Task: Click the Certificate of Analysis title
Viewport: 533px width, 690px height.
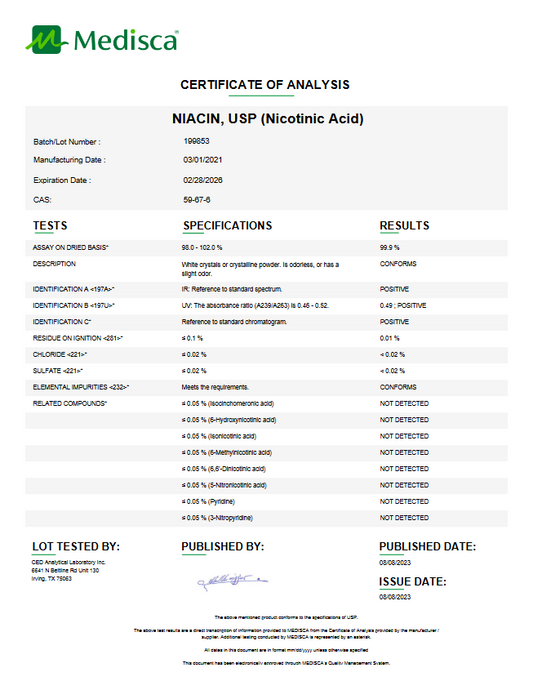Action: tap(265, 84)
